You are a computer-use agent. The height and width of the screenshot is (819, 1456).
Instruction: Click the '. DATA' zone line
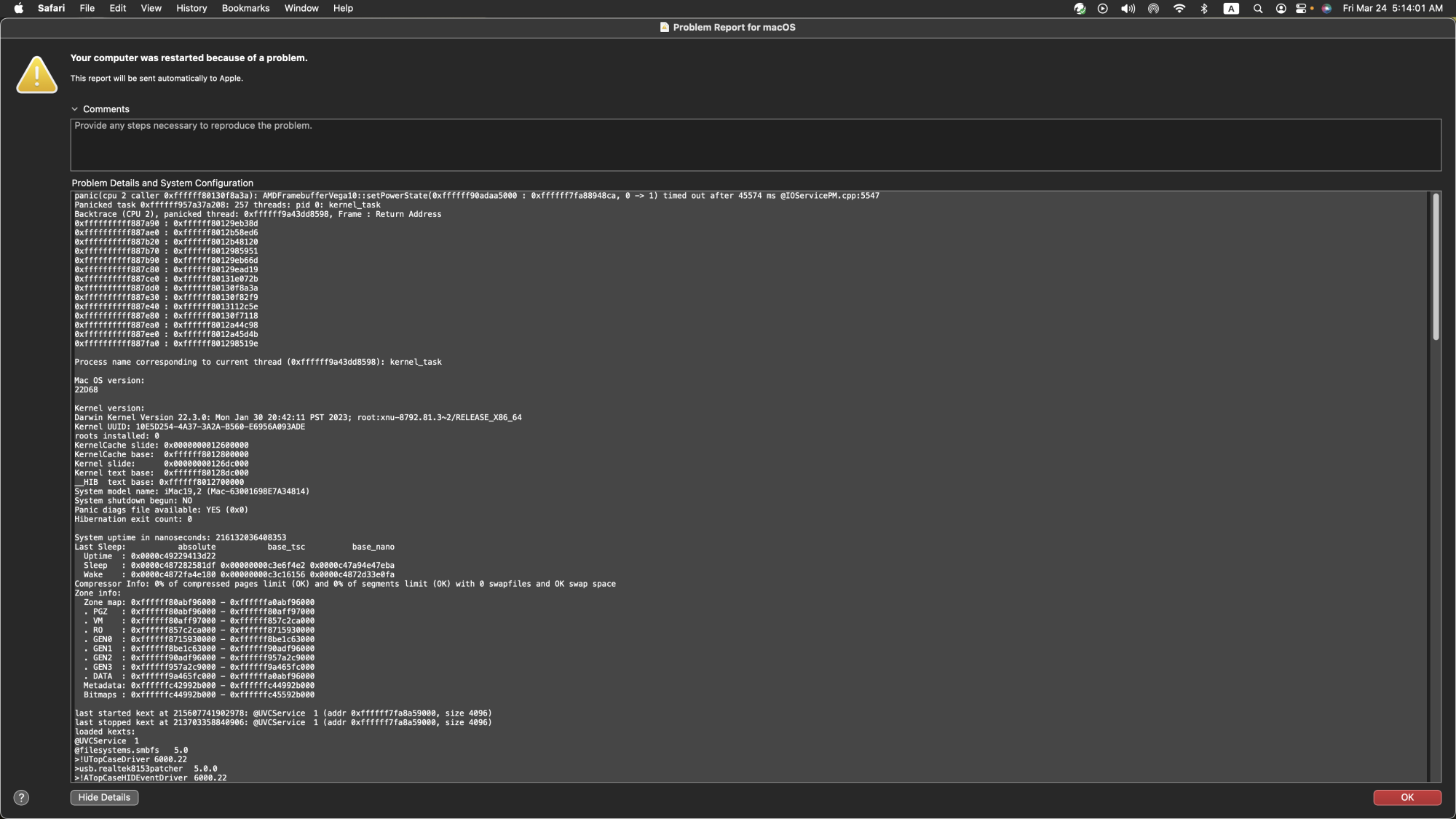(199, 677)
